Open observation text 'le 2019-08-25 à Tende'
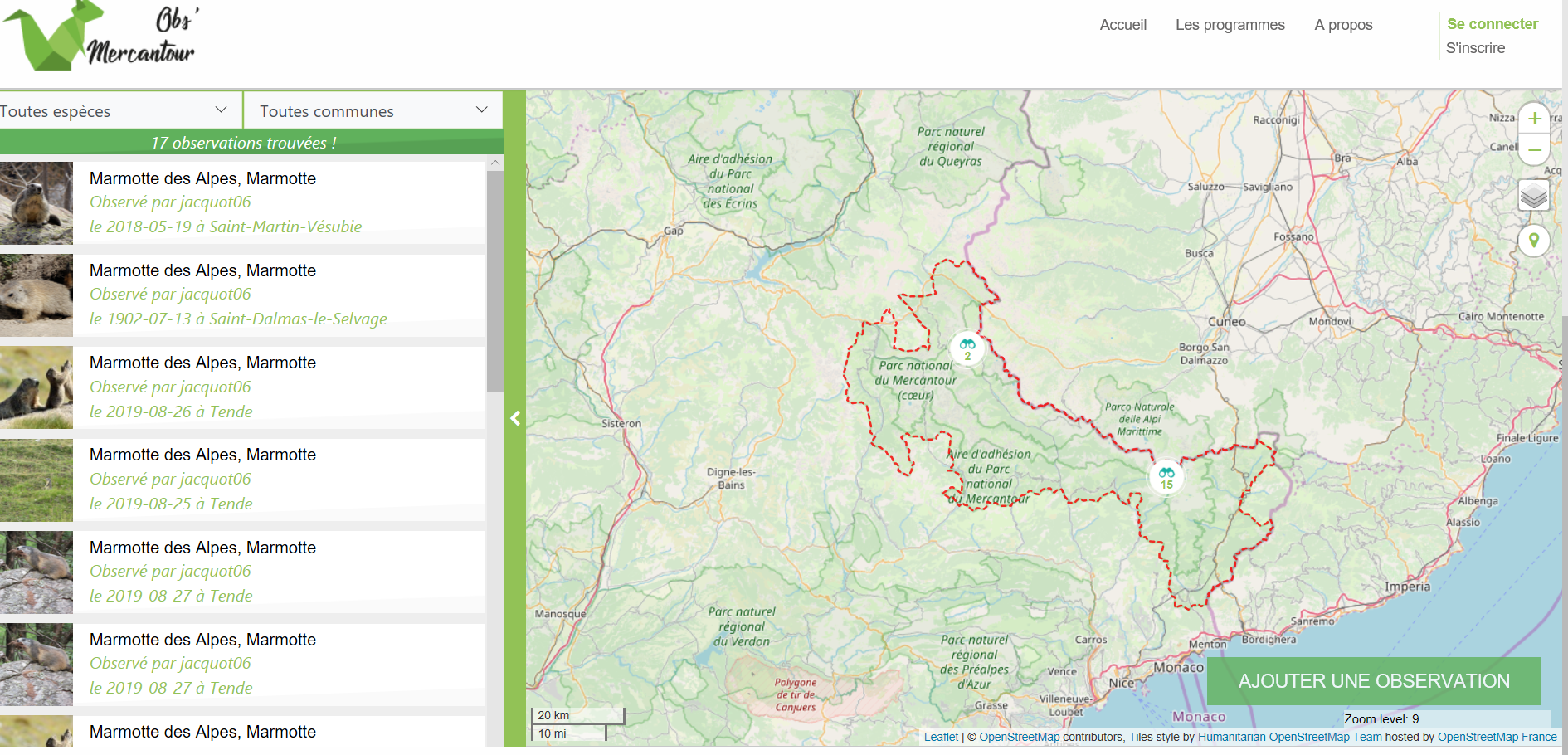 171,504
